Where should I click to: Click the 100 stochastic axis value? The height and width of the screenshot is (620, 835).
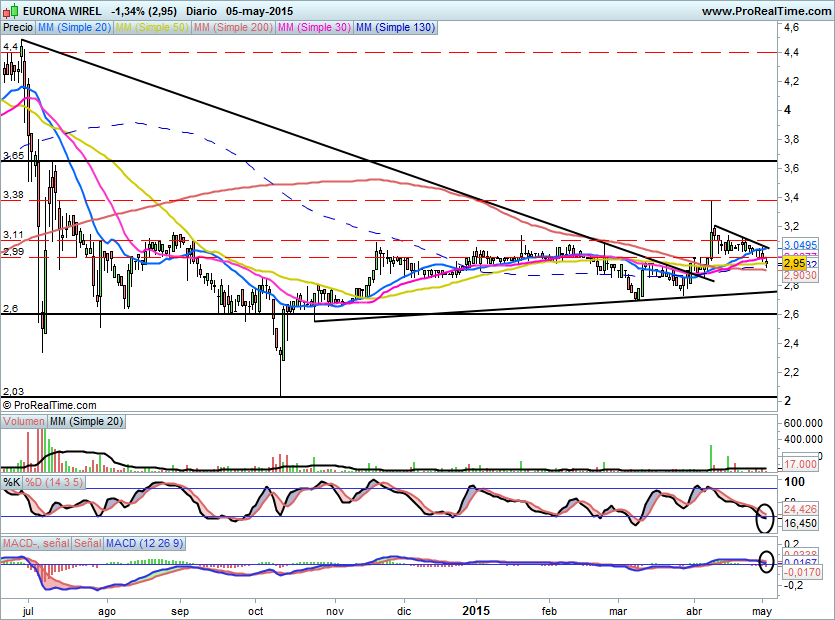[795, 482]
